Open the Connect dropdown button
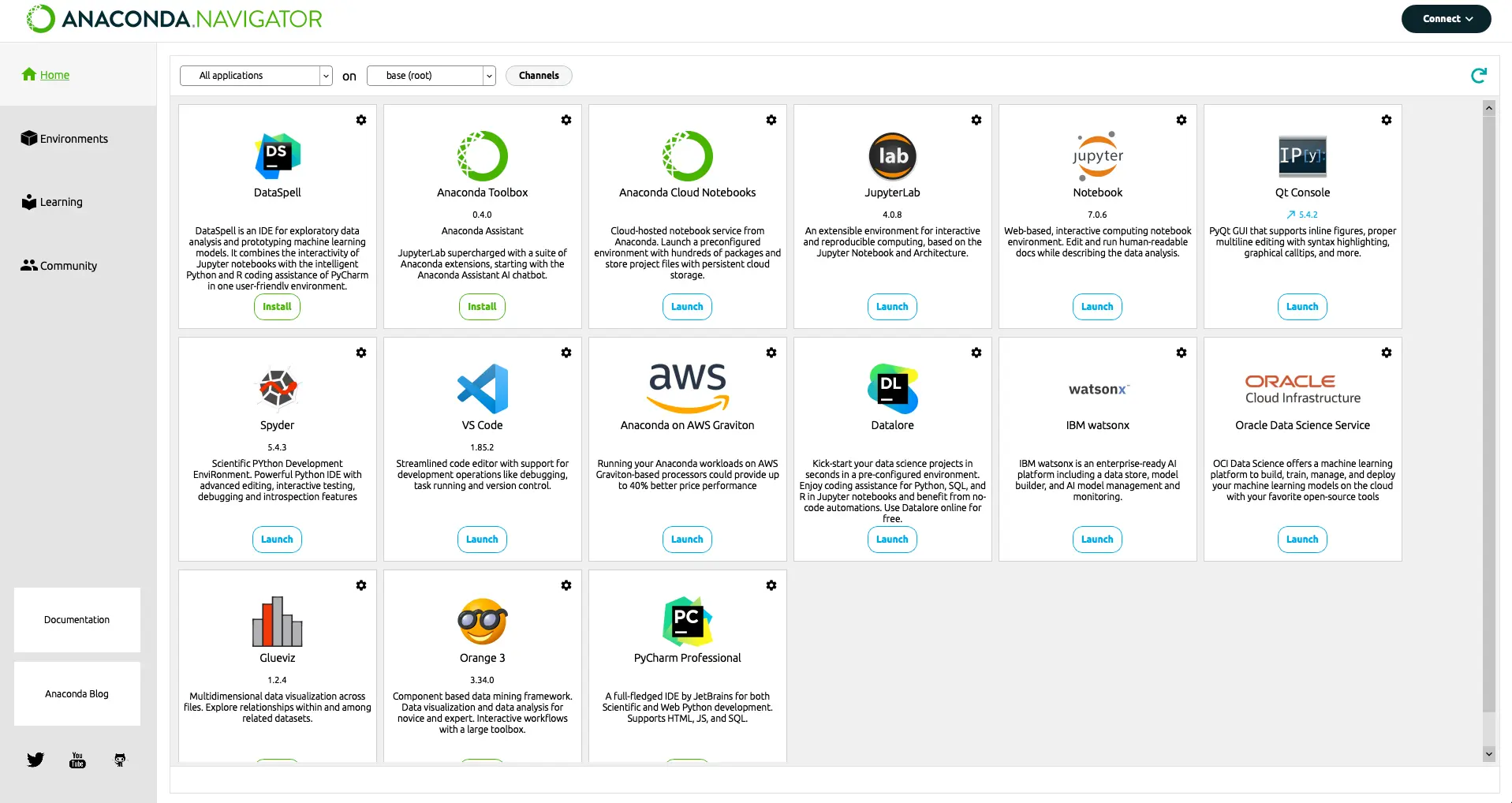The height and width of the screenshot is (803, 1512). [x=1447, y=19]
